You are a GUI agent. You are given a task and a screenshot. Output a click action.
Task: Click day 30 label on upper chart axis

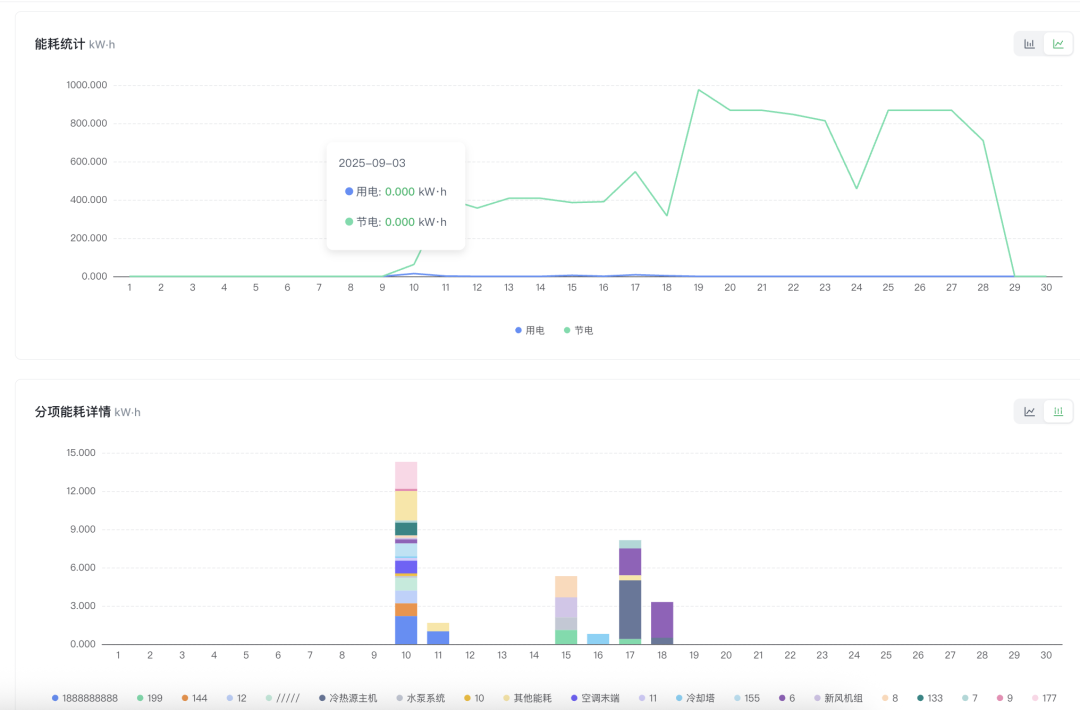pos(1046,288)
